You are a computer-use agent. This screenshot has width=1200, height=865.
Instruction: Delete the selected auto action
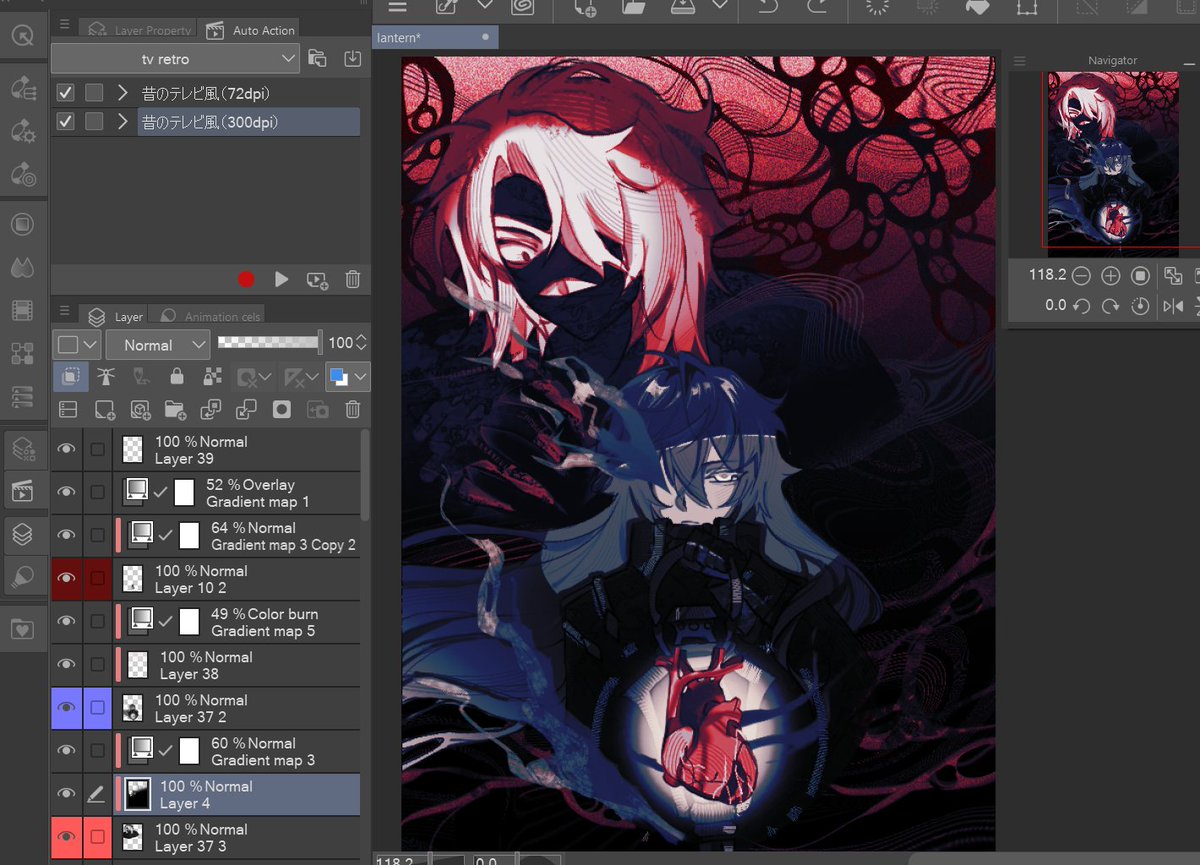click(x=352, y=280)
